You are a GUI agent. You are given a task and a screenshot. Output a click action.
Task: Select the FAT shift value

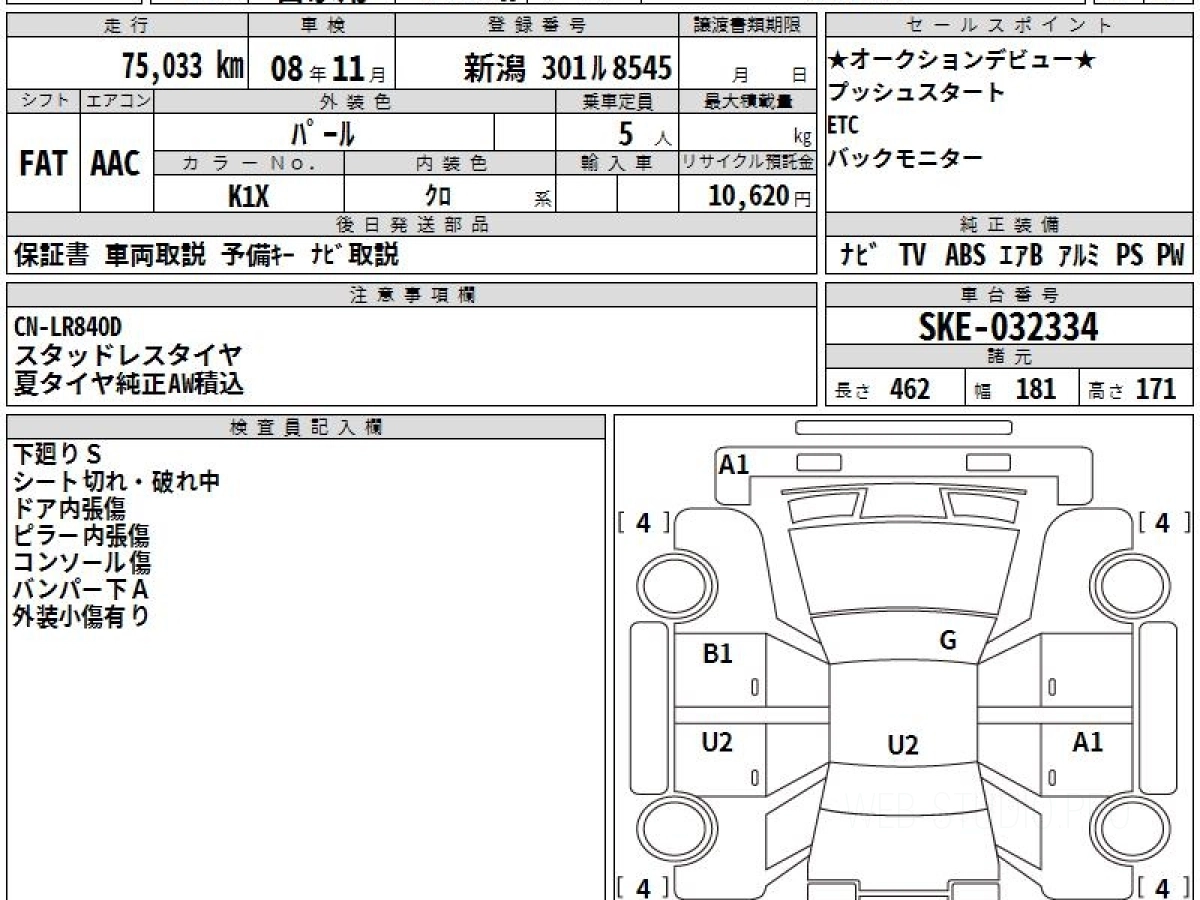tap(43, 164)
